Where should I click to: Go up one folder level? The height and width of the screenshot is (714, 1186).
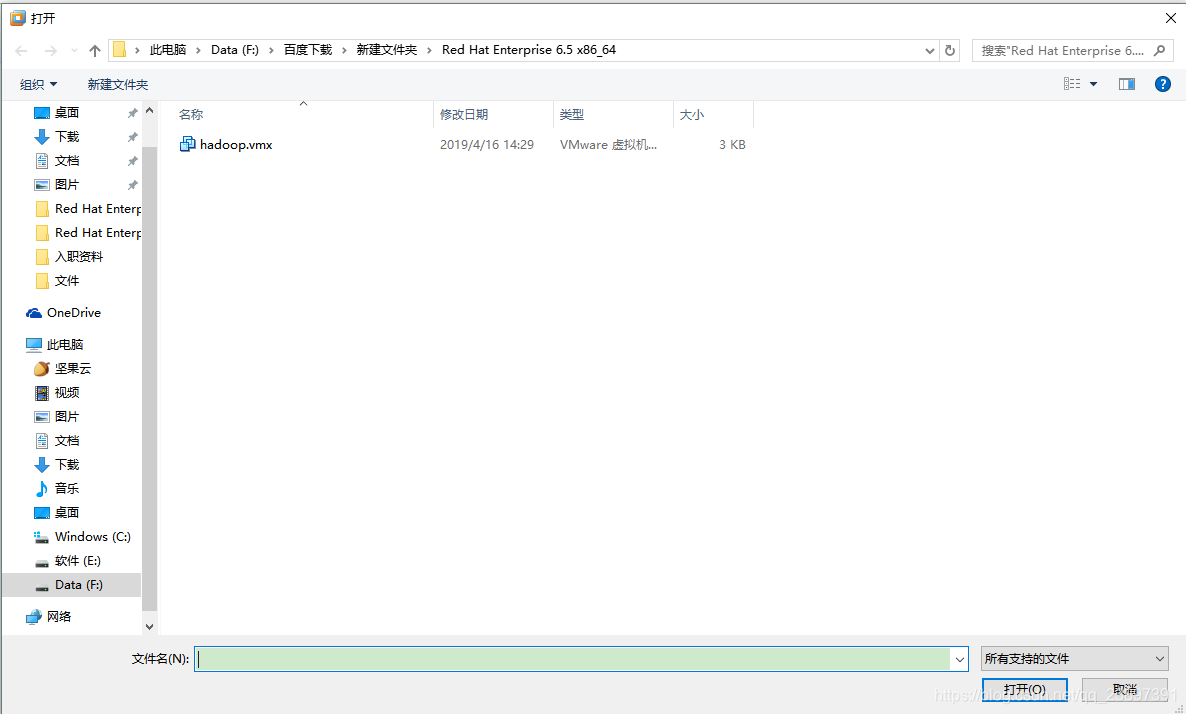(95, 51)
